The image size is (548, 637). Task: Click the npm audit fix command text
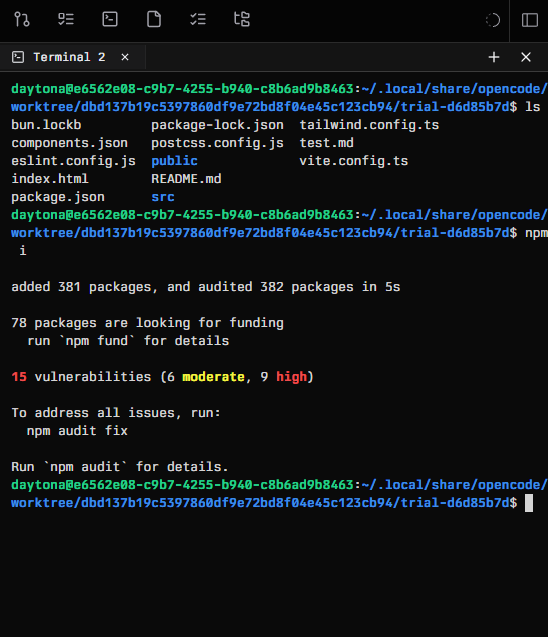click(x=77, y=431)
